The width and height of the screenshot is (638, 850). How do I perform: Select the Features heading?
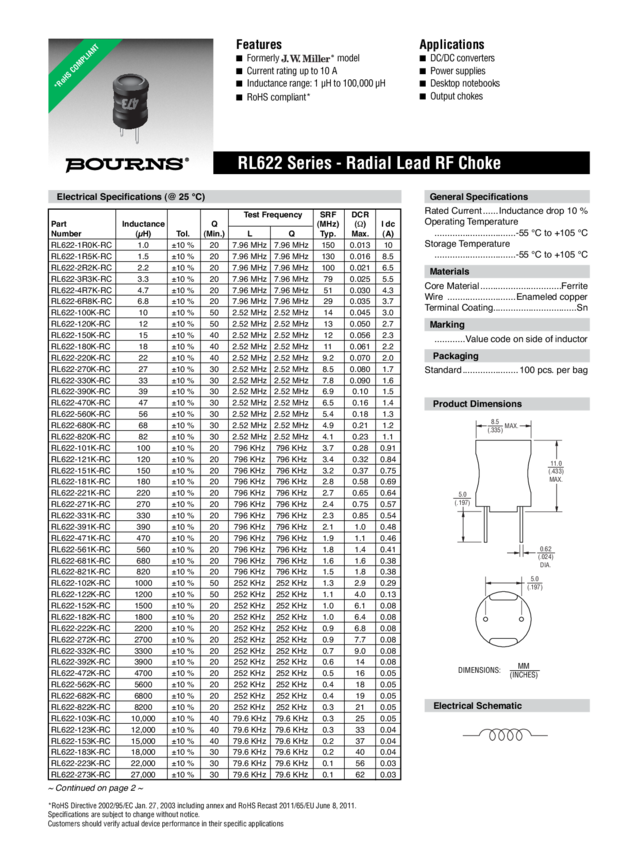pyautogui.click(x=259, y=44)
